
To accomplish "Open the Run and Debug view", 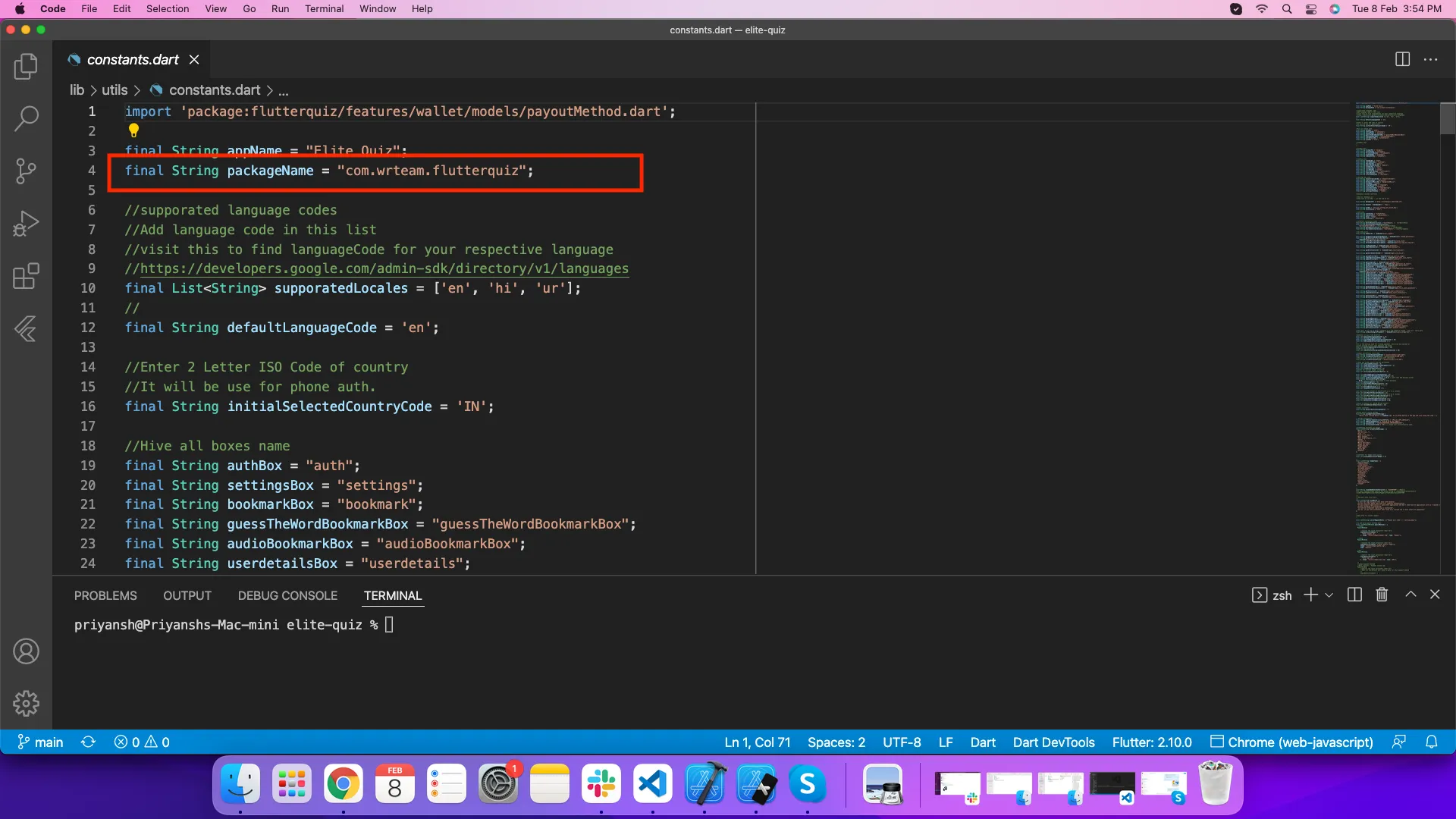I will tap(26, 224).
